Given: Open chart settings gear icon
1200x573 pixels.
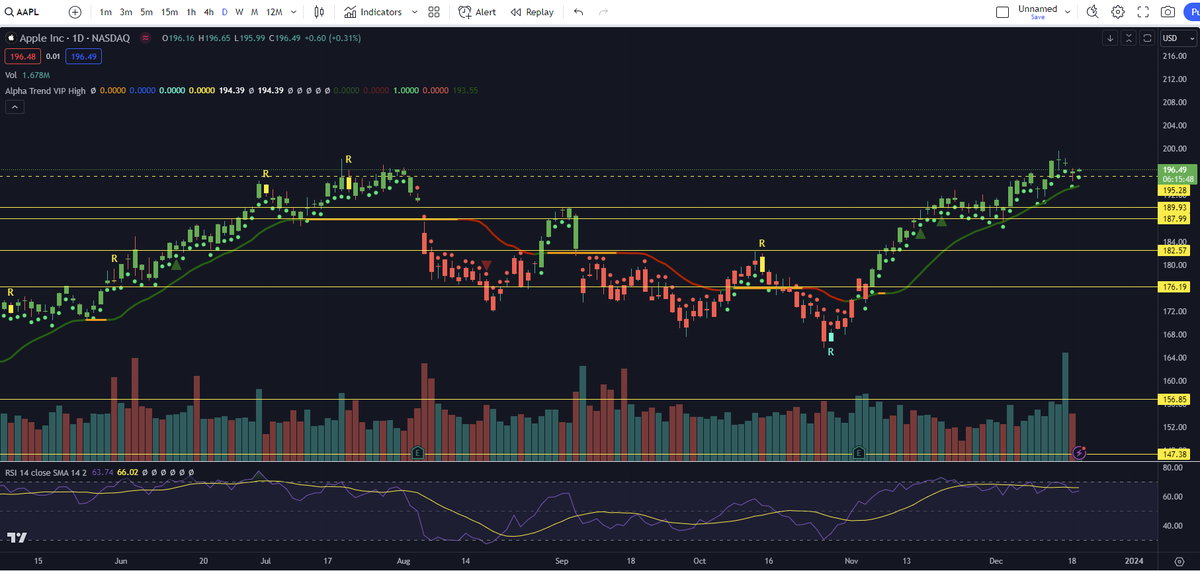Looking at the screenshot, I should pos(1118,12).
